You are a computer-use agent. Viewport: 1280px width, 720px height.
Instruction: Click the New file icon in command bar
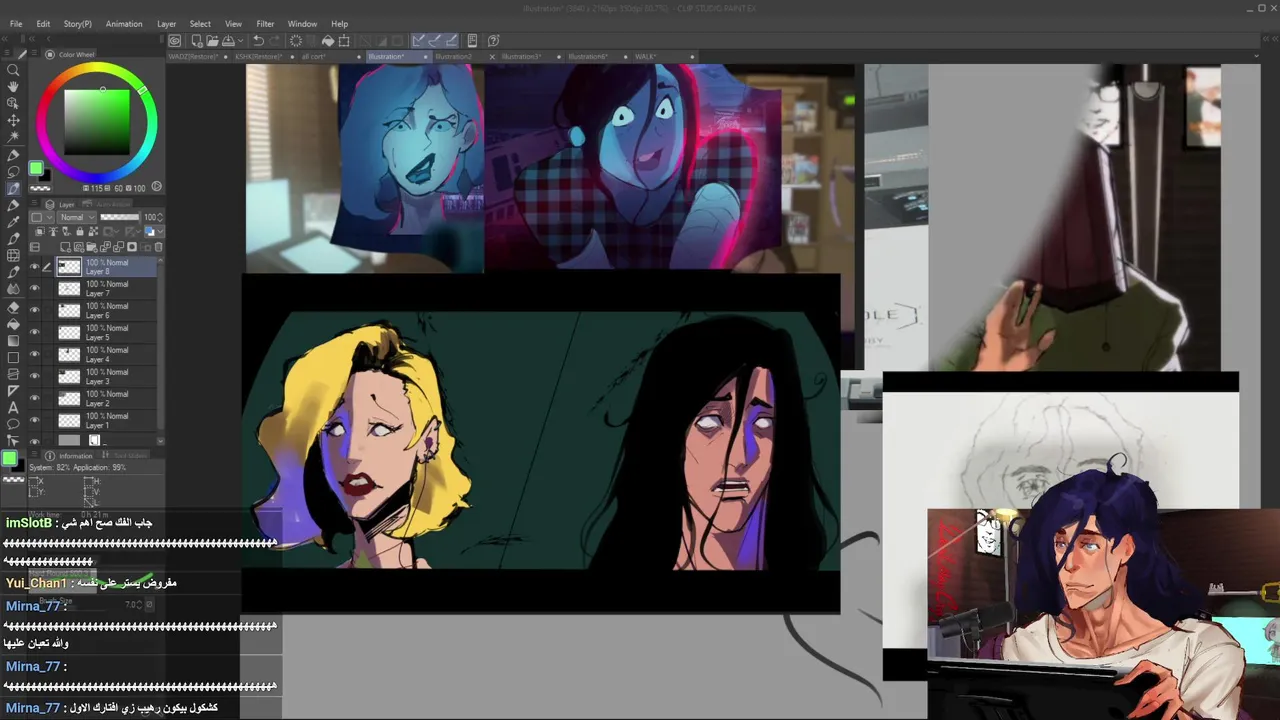(x=197, y=41)
